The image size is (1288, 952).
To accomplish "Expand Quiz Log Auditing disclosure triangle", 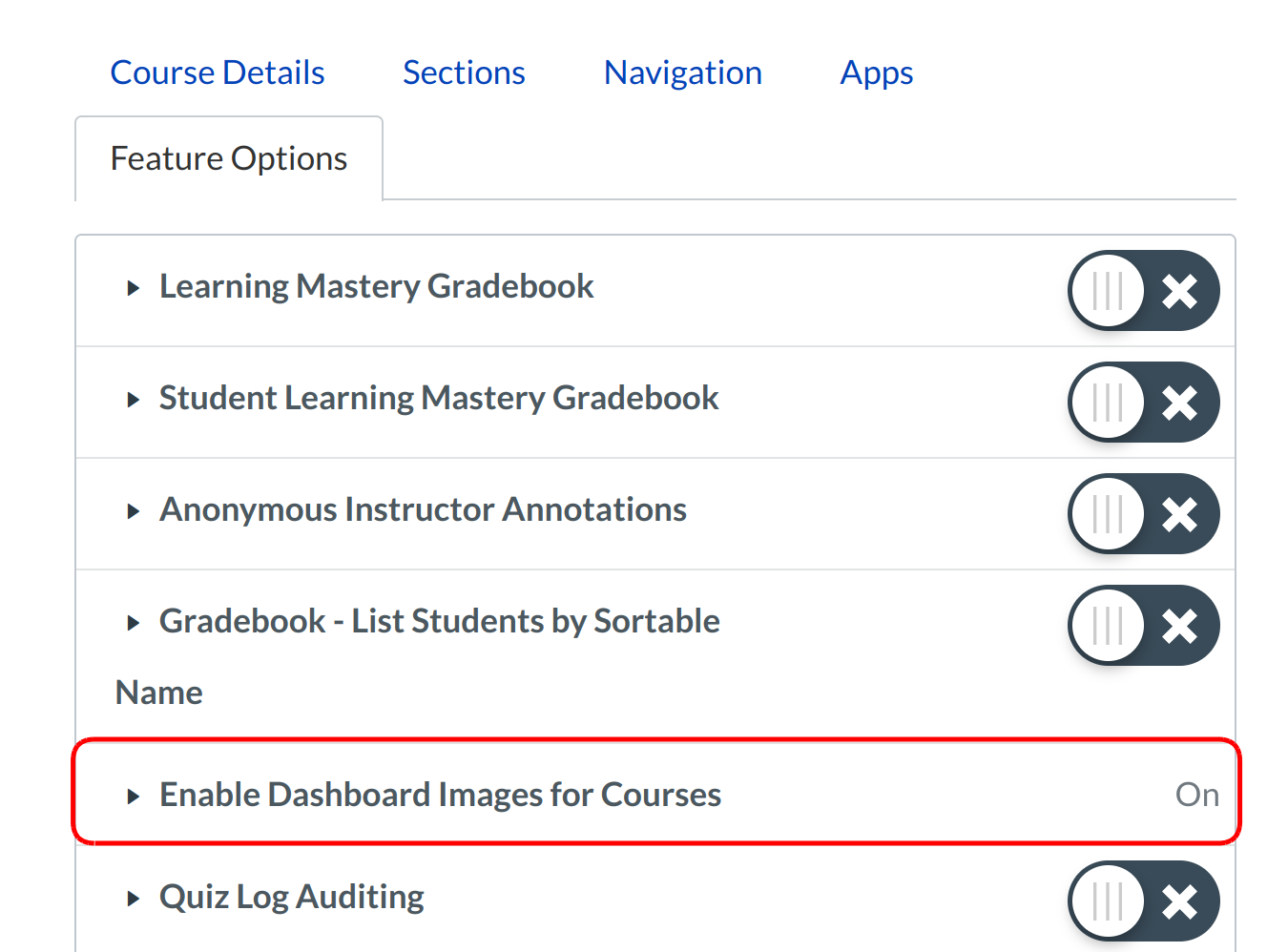I will click(134, 899).
